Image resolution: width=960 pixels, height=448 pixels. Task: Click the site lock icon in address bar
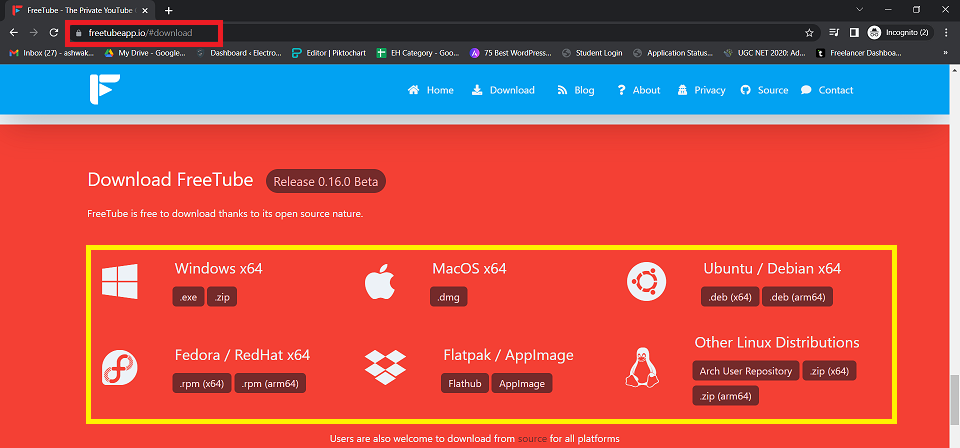pos(78,33)
